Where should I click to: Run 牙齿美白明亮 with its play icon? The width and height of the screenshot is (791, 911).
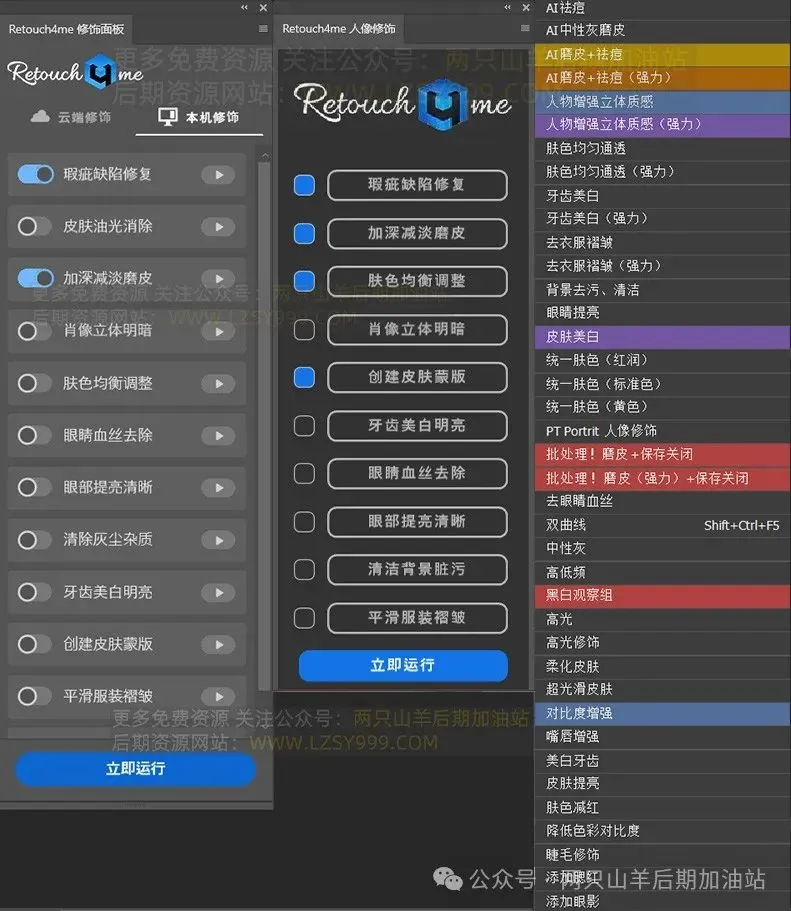pos(219,593)
